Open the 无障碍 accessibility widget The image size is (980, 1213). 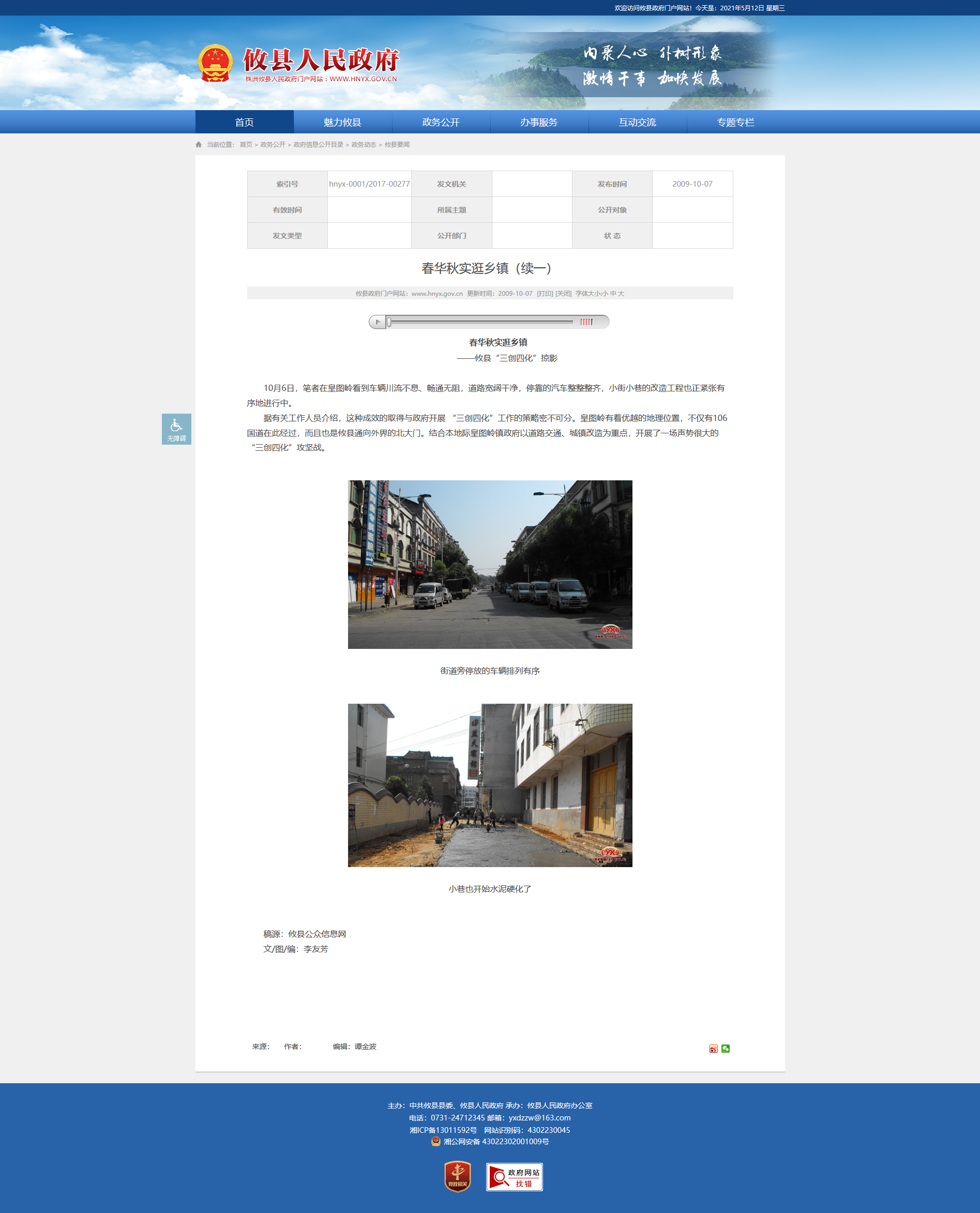point(176,429)
